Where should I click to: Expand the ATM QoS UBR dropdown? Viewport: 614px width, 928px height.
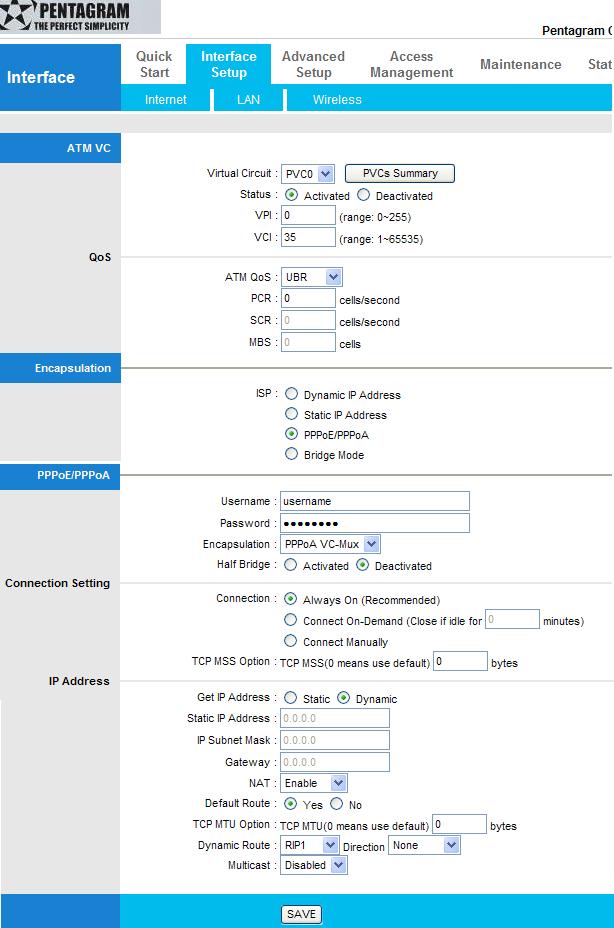(x=312, y=277)
